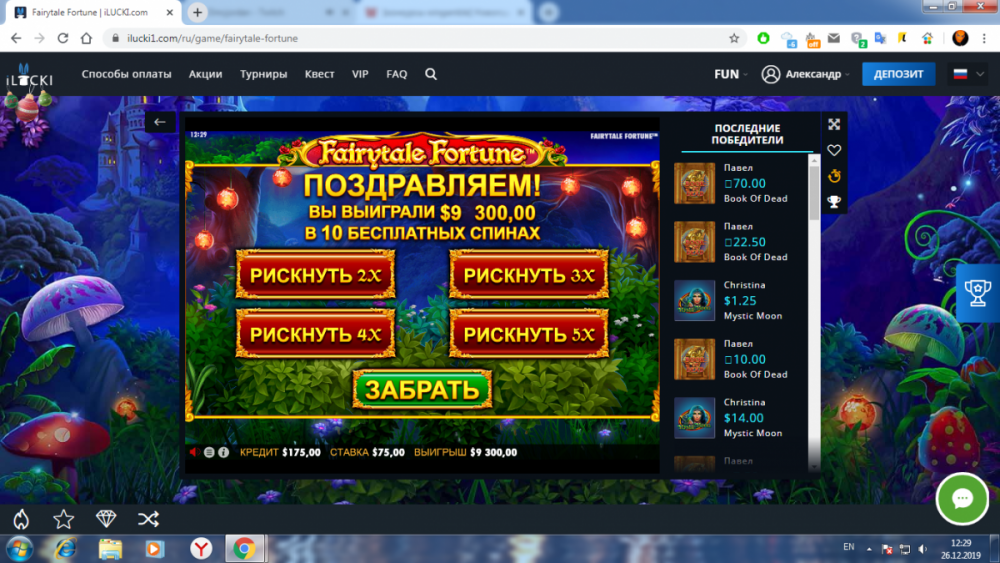Image resolution: width=1000 pixels, height=563 pixels.
Task: Open the Chrome three-dot menu
Action: 985,38
